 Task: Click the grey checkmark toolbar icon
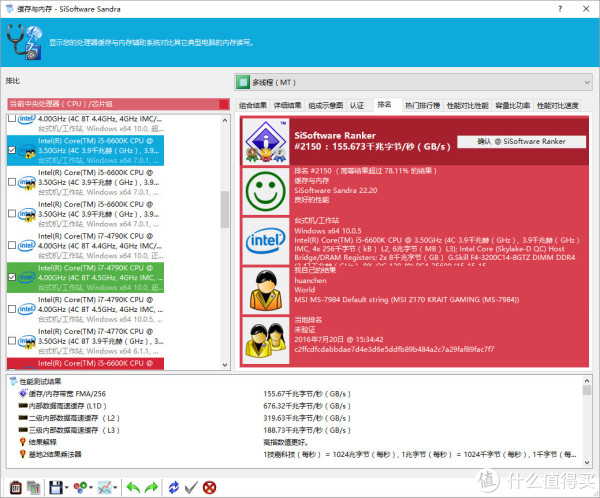191,487
